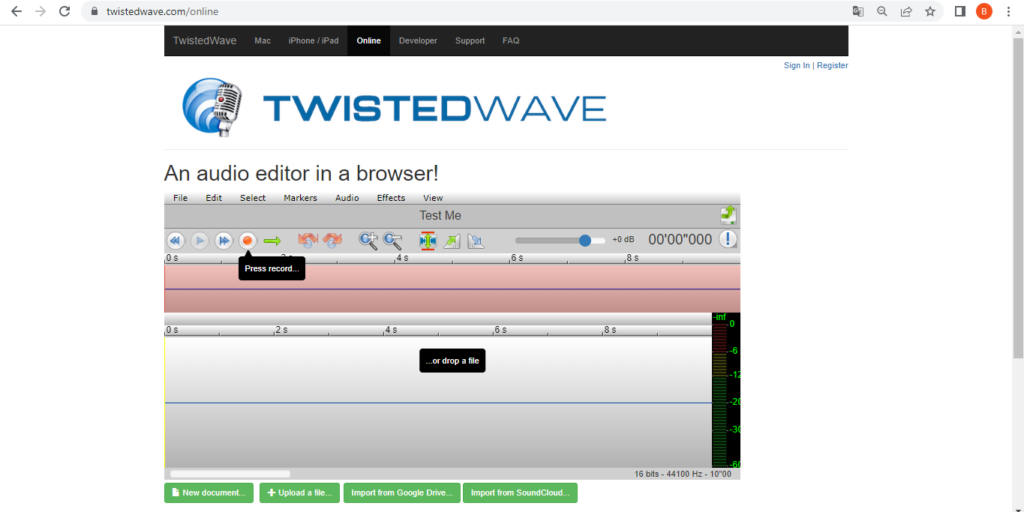Image resolution: width=1024 pixels, height=512 pixels.
Task: Click the redo icon
Action: click(332, 240)
